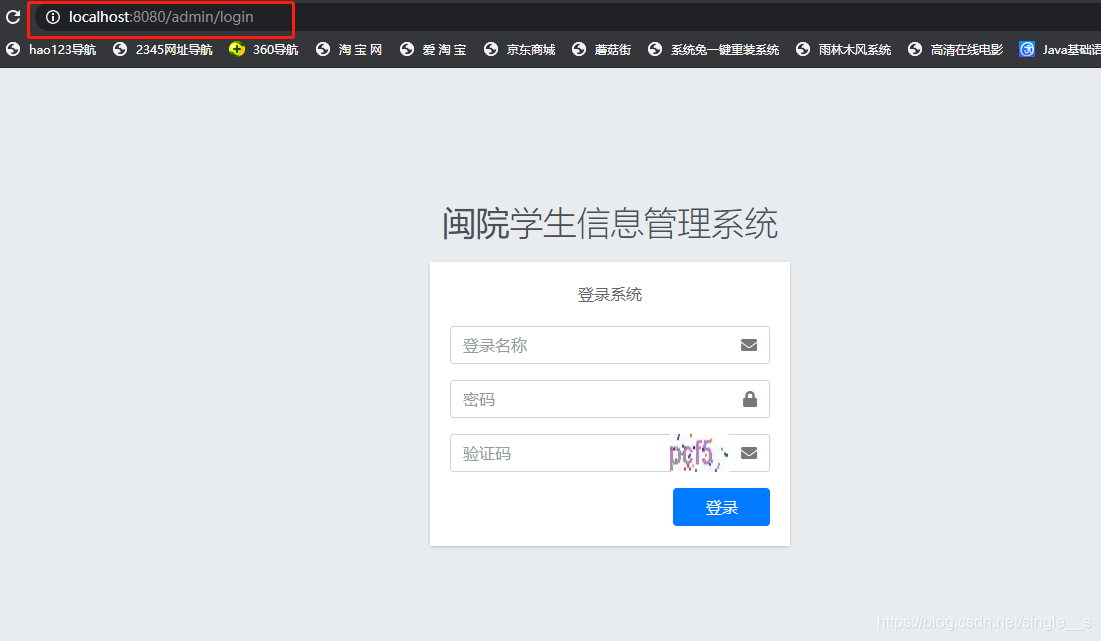The height and width of the screenshot is (641, 1101).
Task: Click the Java基础 bookmark icon
Action: tap(1026, 49)
